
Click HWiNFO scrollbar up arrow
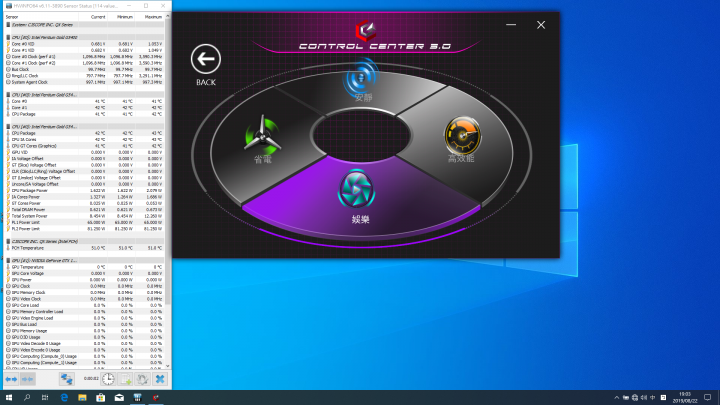point(168,16)
